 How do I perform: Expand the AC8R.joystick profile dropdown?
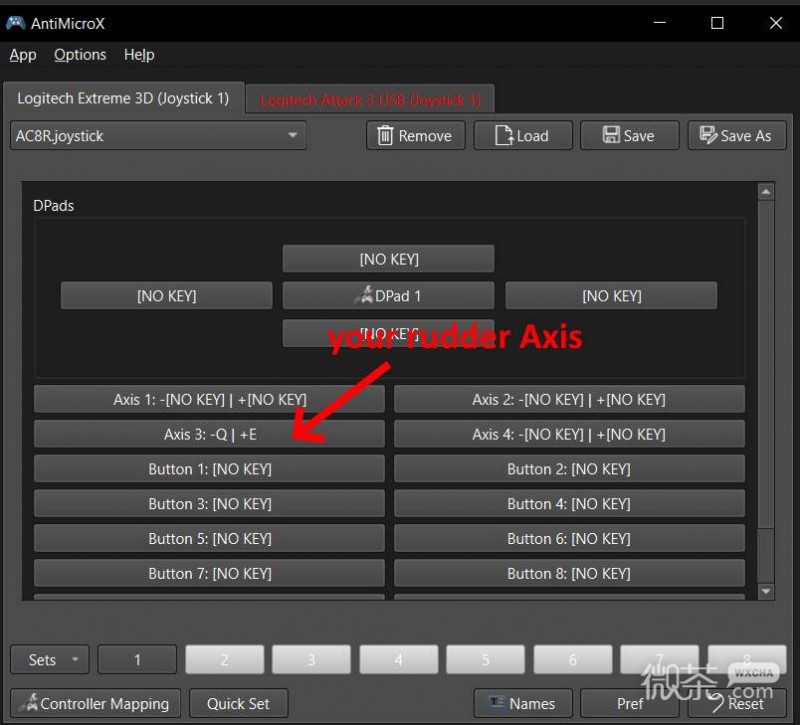tap(158, 136)
